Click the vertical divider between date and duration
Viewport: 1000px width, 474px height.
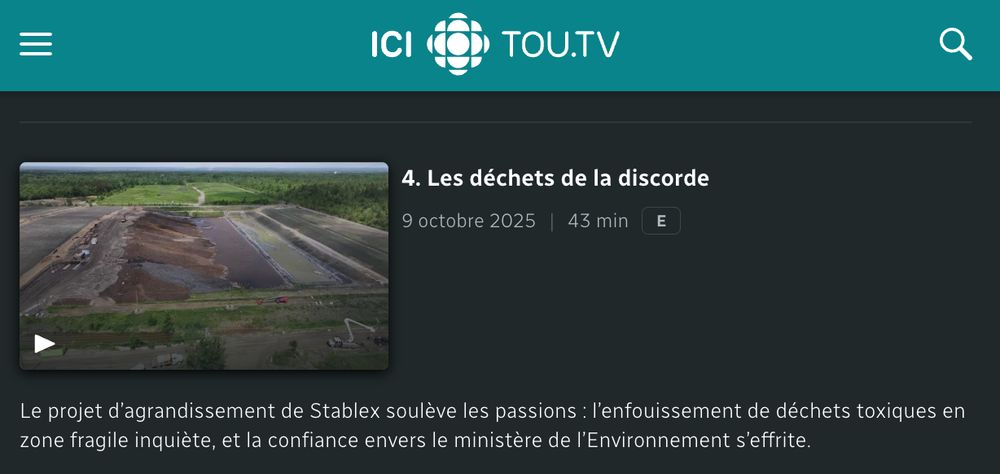coord(552,222)
